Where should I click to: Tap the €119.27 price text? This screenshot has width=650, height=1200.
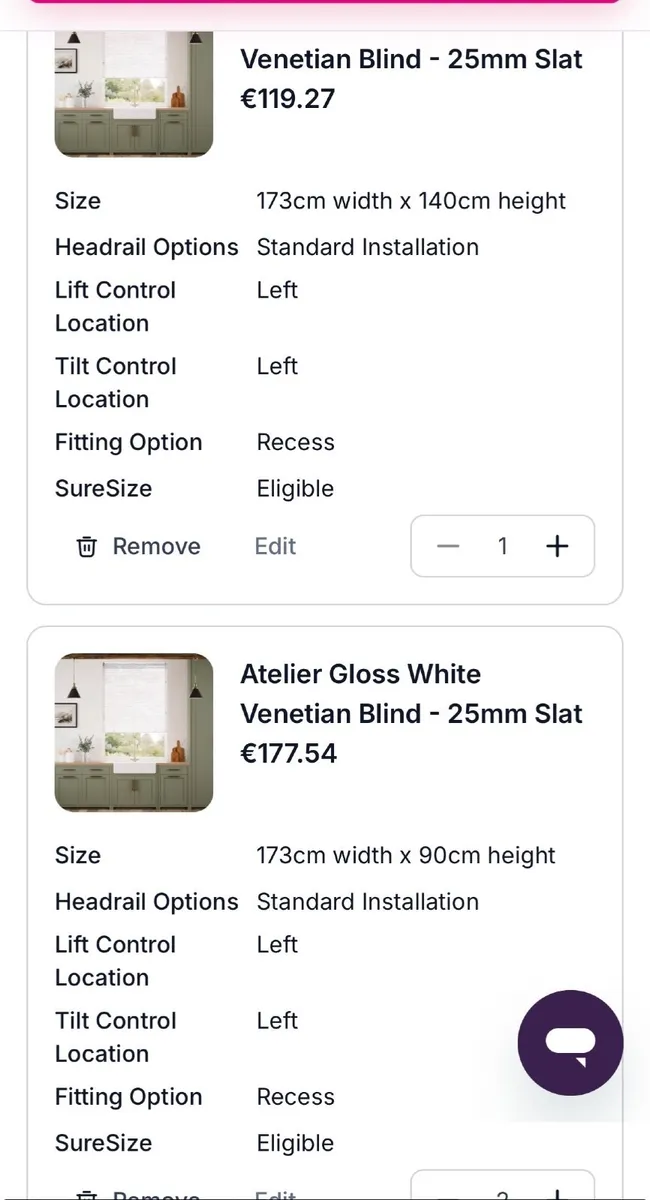tap(288, 98)
